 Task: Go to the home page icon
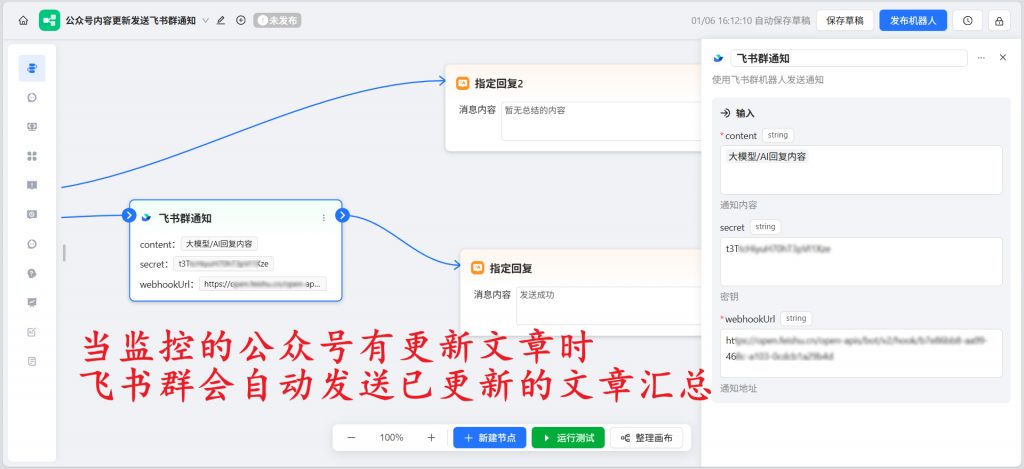click(x=23, y=20)
